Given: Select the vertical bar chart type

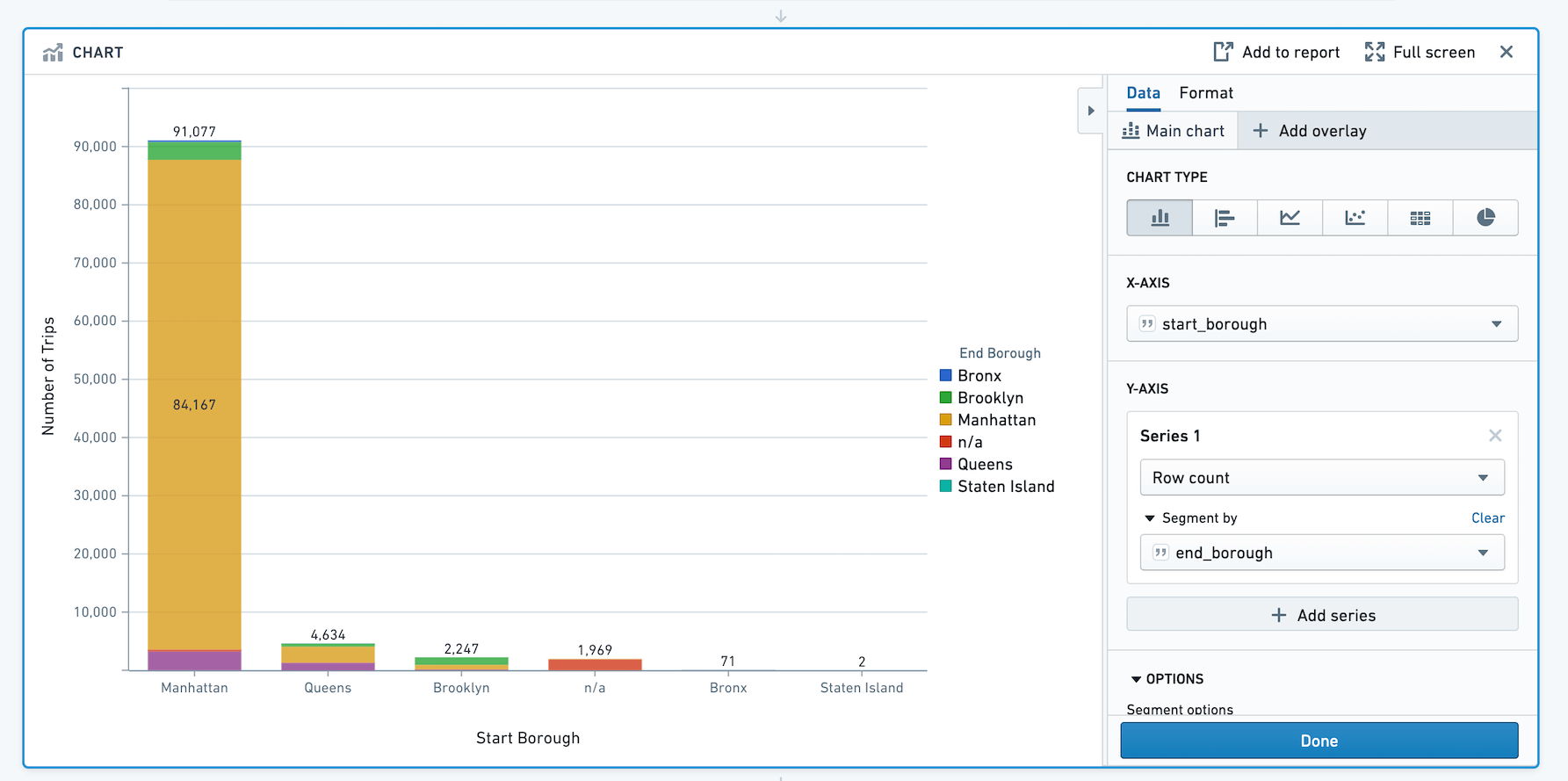Looking at the screenshot, I should pyautogui.click(x=1160, y=218).
